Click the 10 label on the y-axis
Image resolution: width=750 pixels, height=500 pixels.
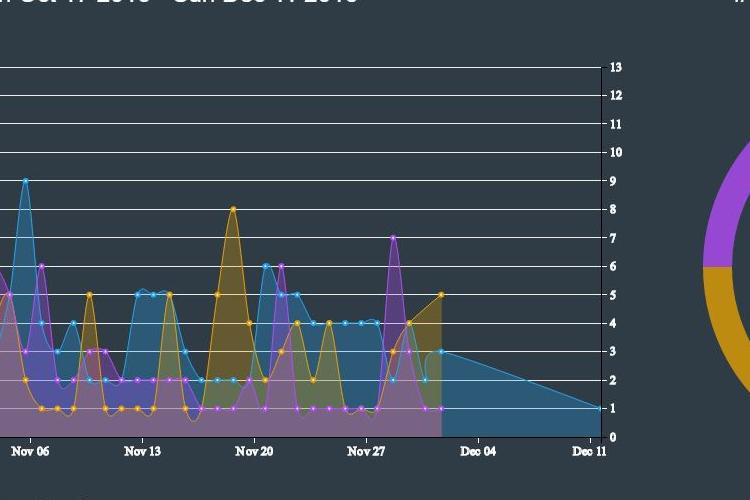click(x=616, y=153)
